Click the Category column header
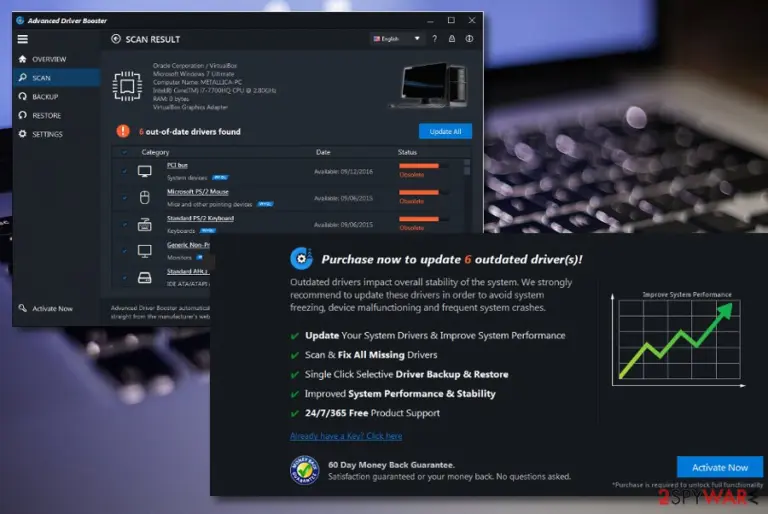 point(155,152)
